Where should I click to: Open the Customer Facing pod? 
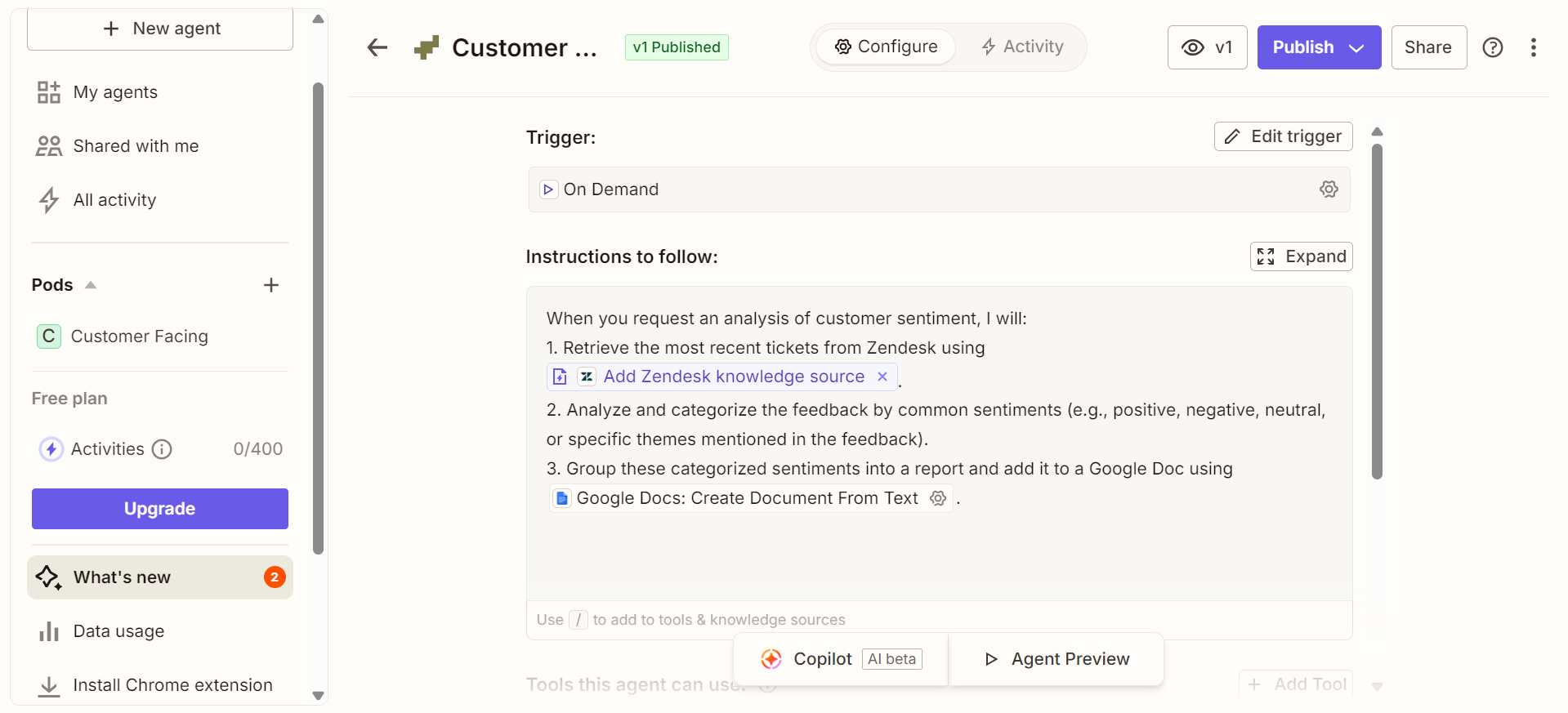(139, 336)
